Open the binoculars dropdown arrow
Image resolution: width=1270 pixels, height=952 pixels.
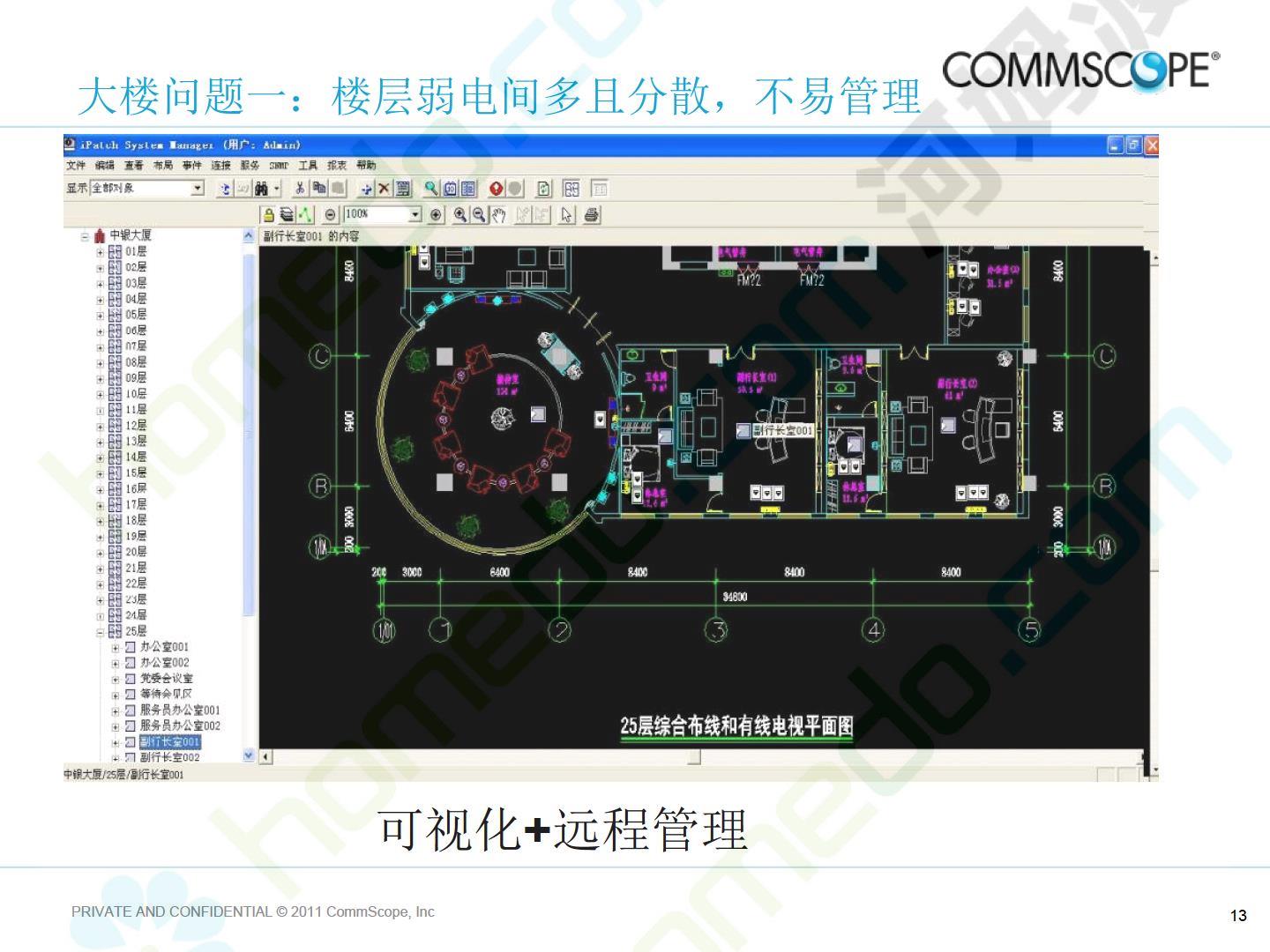(x=277, y=189)
